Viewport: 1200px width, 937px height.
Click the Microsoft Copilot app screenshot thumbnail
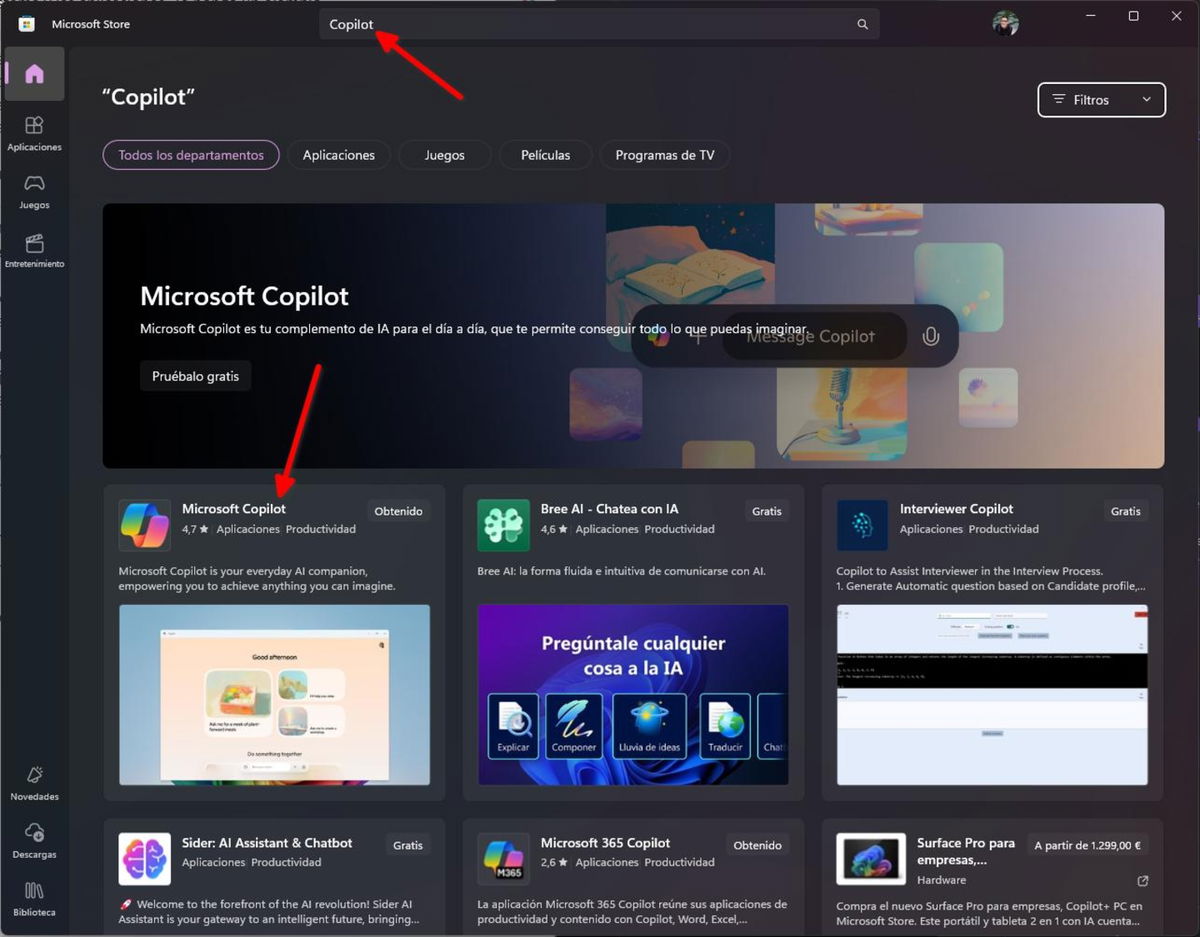(274, 695)
